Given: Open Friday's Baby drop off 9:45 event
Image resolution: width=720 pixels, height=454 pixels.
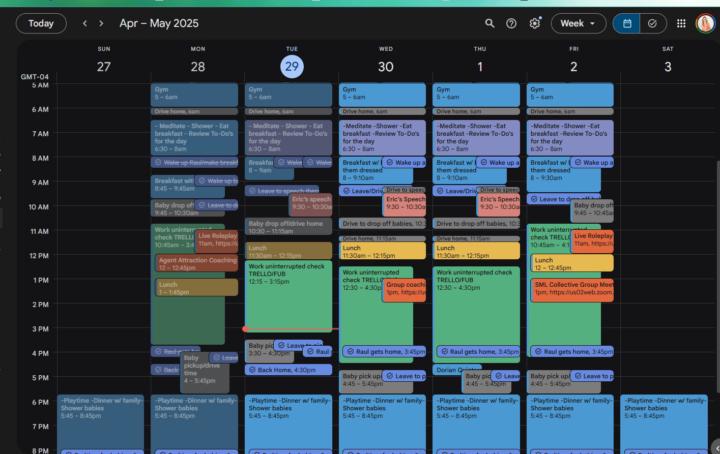Looking at the screenshot, I should tap(592, 211).
